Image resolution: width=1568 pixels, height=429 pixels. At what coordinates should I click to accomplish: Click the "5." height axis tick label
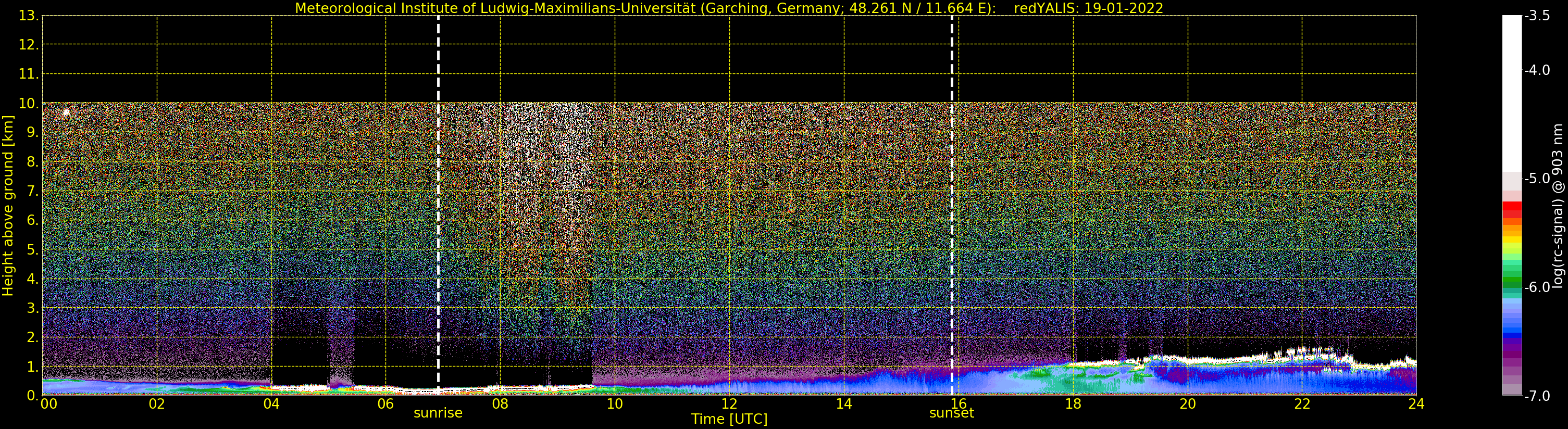32,250
